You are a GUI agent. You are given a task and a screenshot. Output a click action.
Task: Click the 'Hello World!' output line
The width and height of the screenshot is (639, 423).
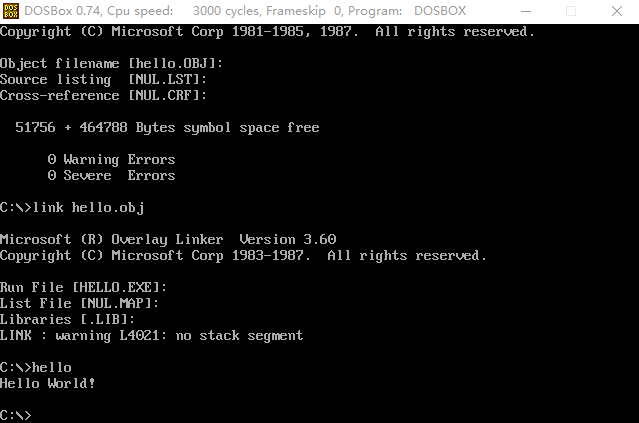(47, 383)
